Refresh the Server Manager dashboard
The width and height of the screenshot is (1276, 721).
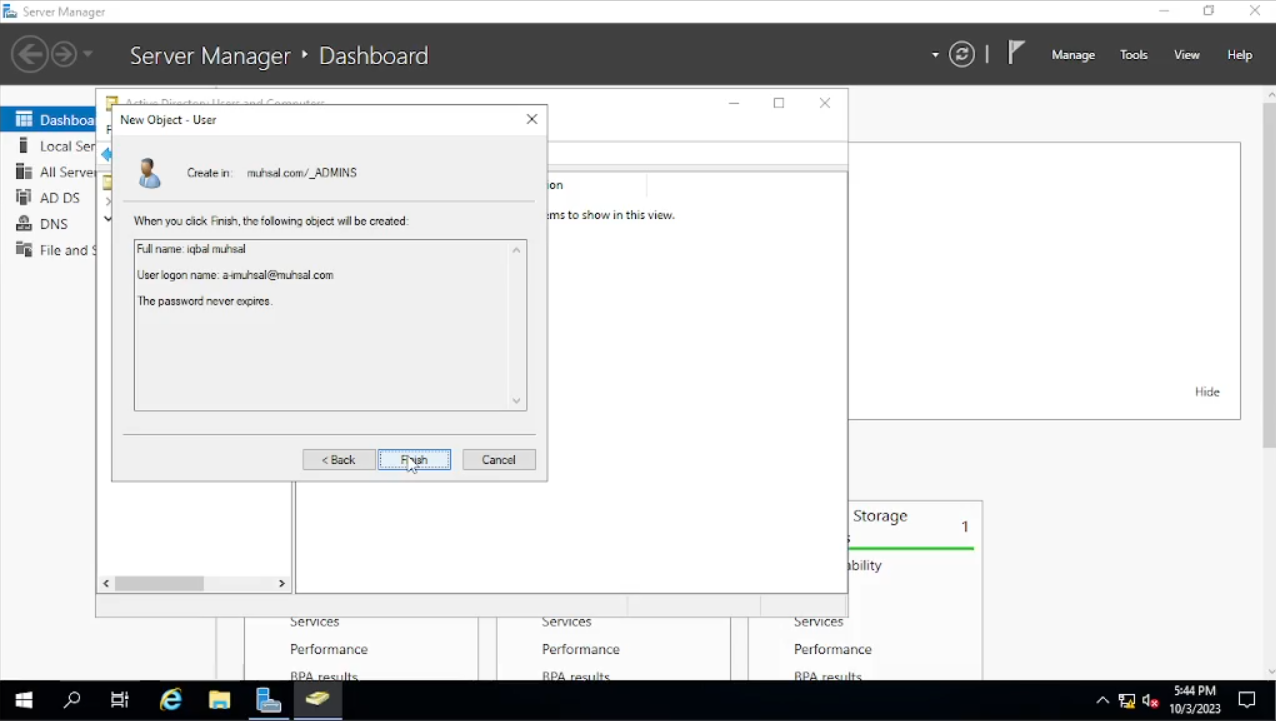coord(962,55)
